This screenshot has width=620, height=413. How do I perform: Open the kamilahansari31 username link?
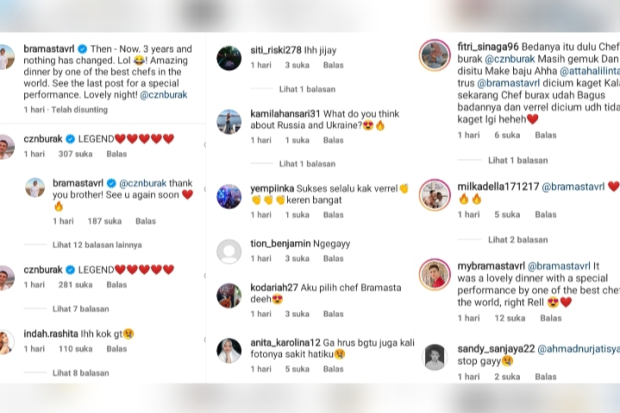tap(285, 114)
